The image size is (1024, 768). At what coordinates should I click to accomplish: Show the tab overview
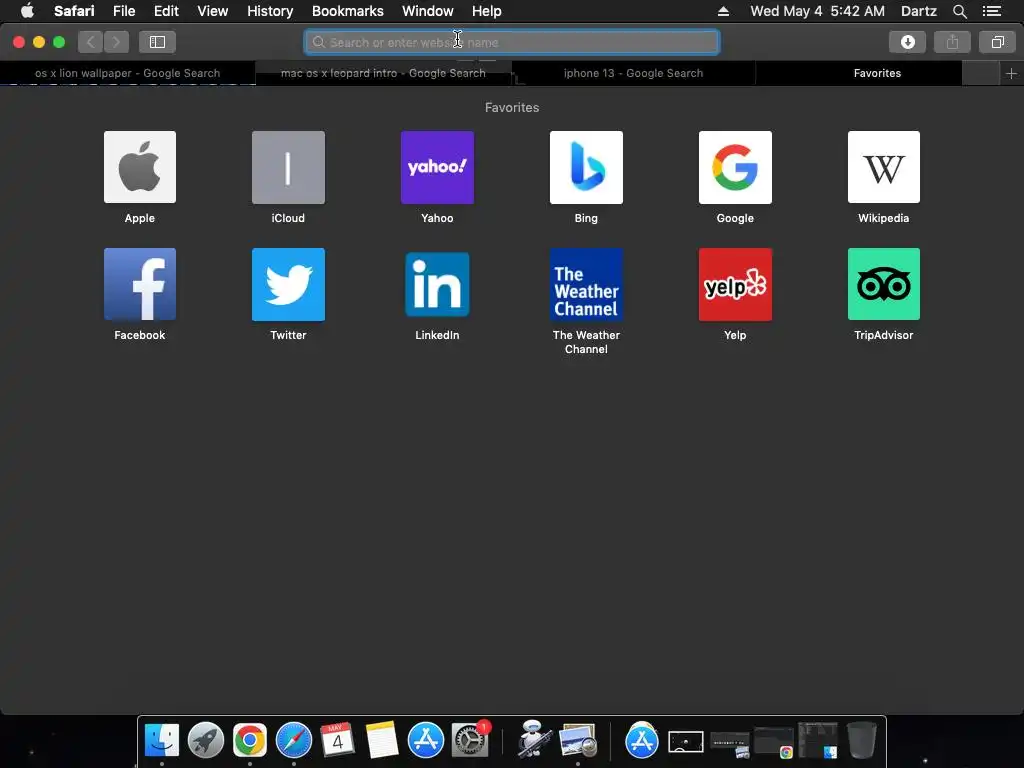pos(997,42)
